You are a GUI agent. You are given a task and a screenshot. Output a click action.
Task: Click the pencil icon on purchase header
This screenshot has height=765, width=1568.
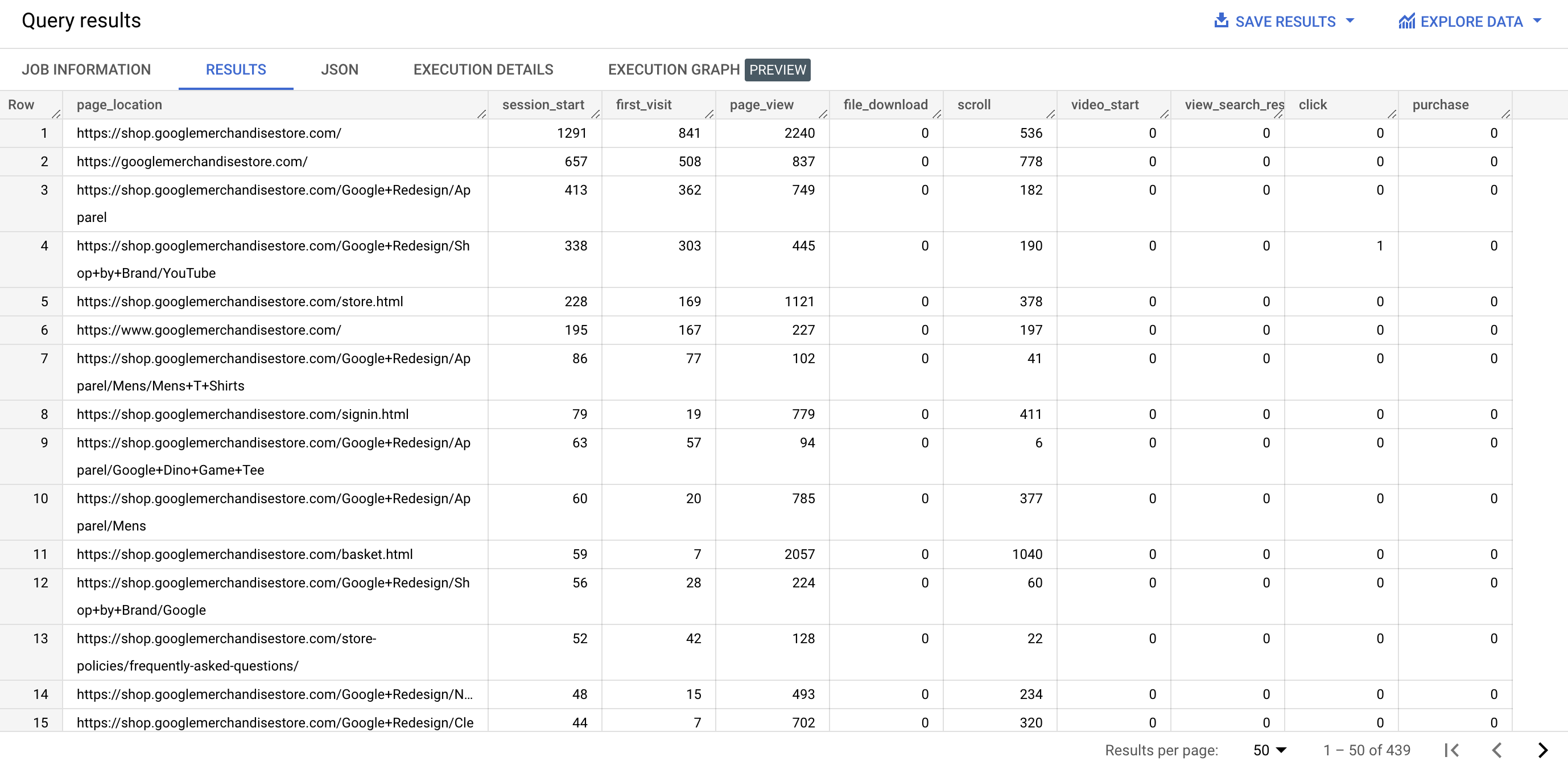[x=1506, y=113]
